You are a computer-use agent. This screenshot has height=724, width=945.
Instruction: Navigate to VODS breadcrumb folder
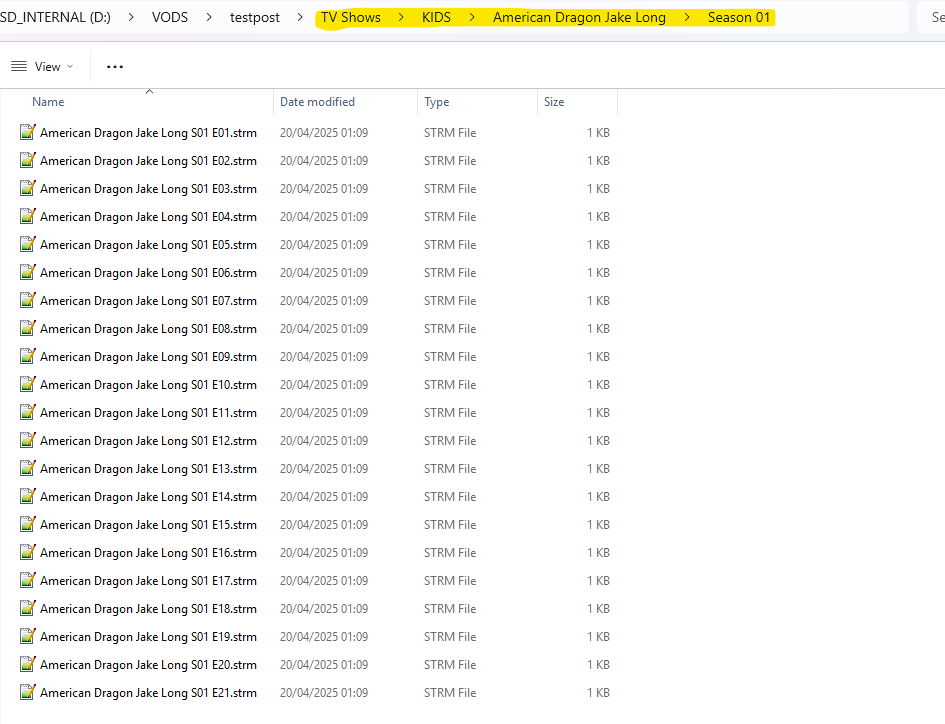170,17
